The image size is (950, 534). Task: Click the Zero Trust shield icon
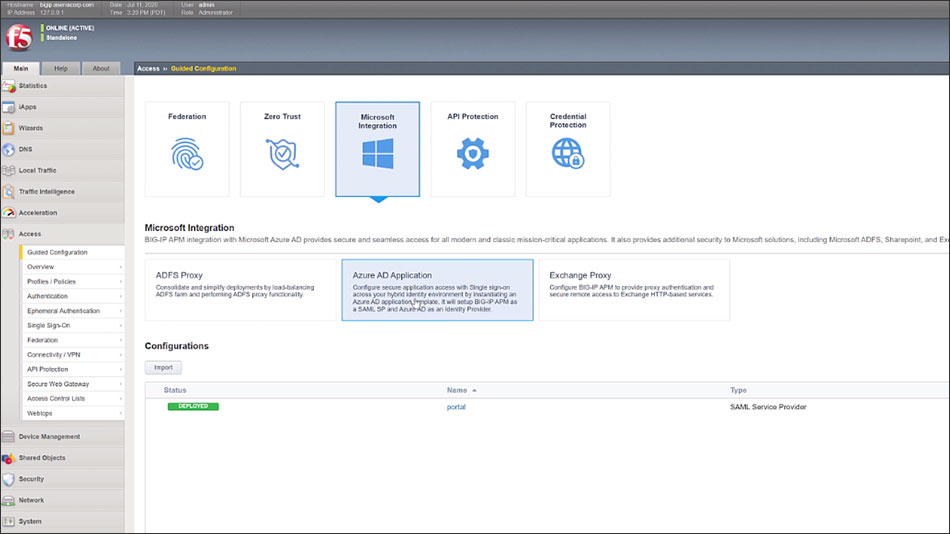[282, 154]
